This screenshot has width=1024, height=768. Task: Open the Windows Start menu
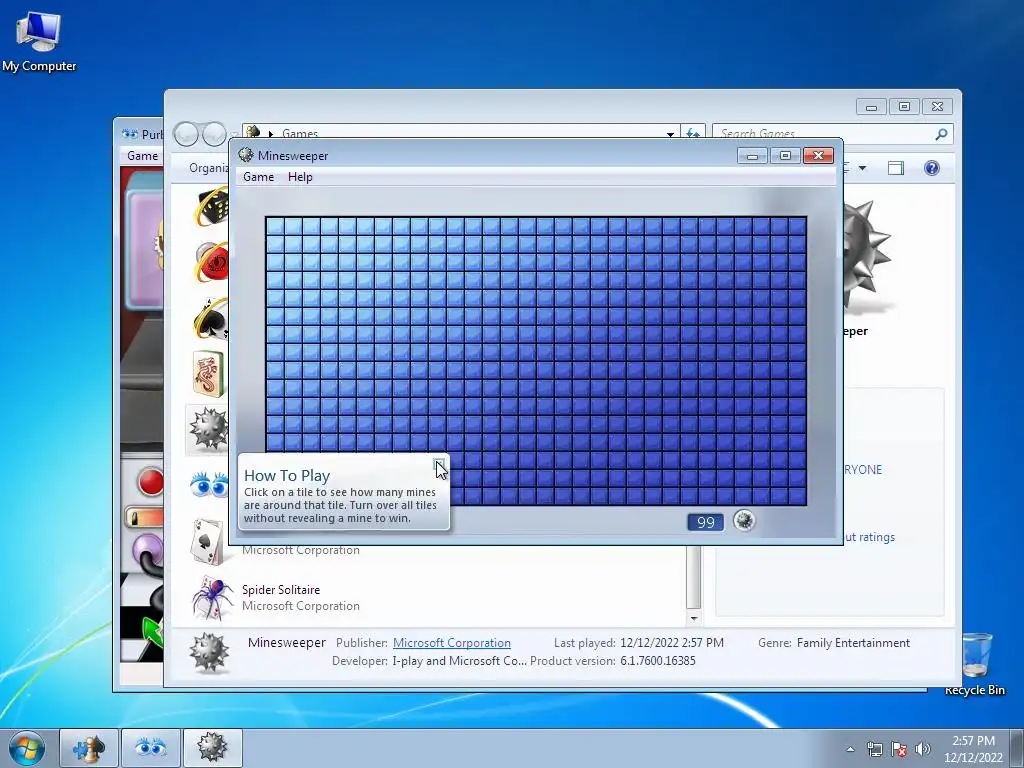point(27,748)
